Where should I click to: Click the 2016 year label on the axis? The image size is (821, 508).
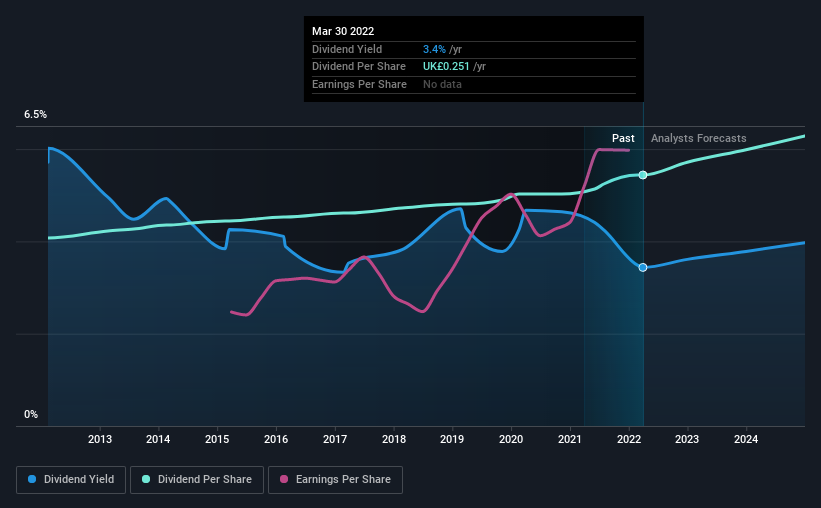(276, 439)
